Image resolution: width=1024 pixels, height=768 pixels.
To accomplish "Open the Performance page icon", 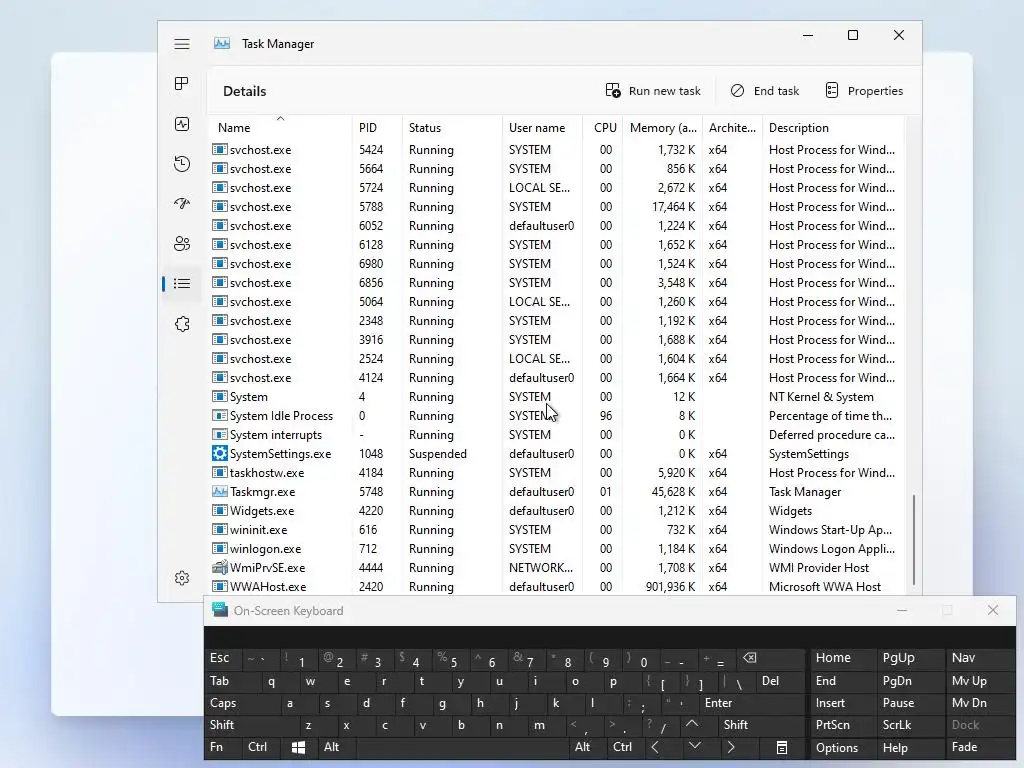I will tap(182, 124).
